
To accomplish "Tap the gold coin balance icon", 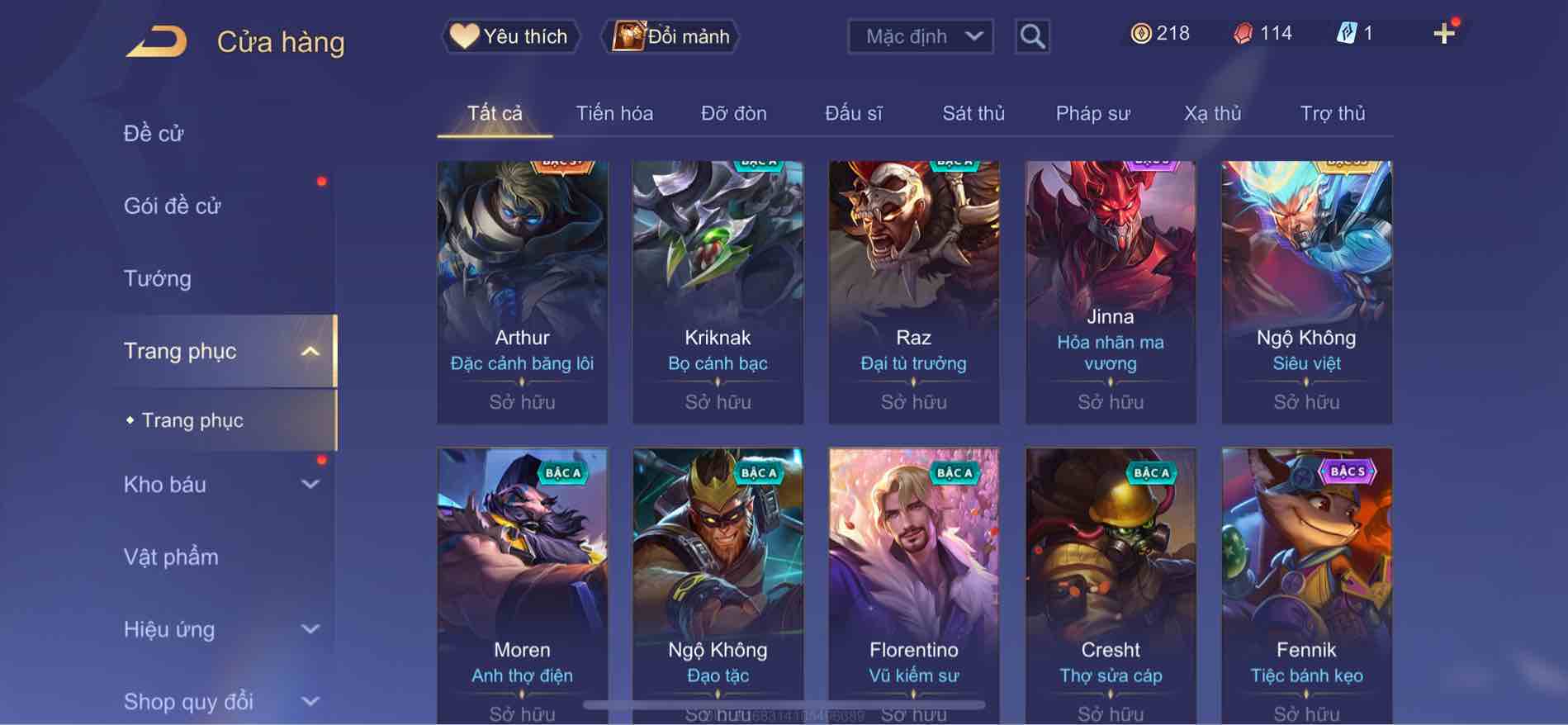I will tap(1140, 34).
